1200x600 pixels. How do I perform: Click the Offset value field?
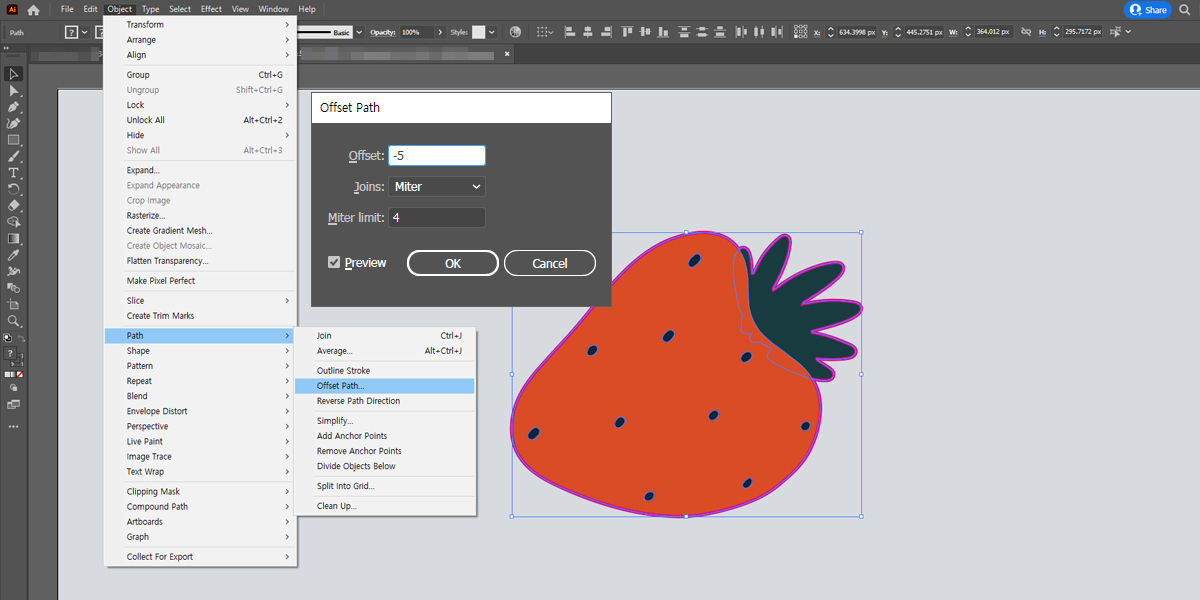click(437, 156)
